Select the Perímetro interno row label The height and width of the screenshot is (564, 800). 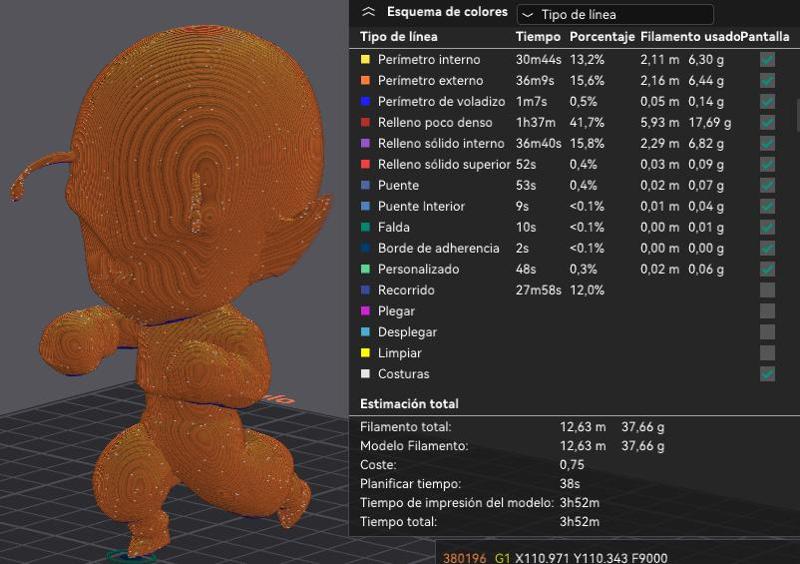[x=429, y=60]
